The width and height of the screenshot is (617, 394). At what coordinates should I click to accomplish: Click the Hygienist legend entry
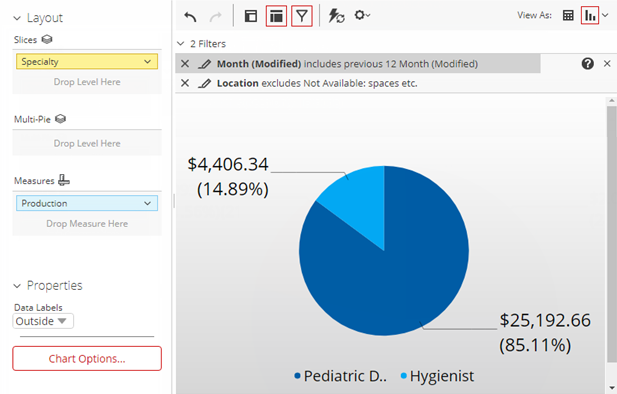point(437,376)
